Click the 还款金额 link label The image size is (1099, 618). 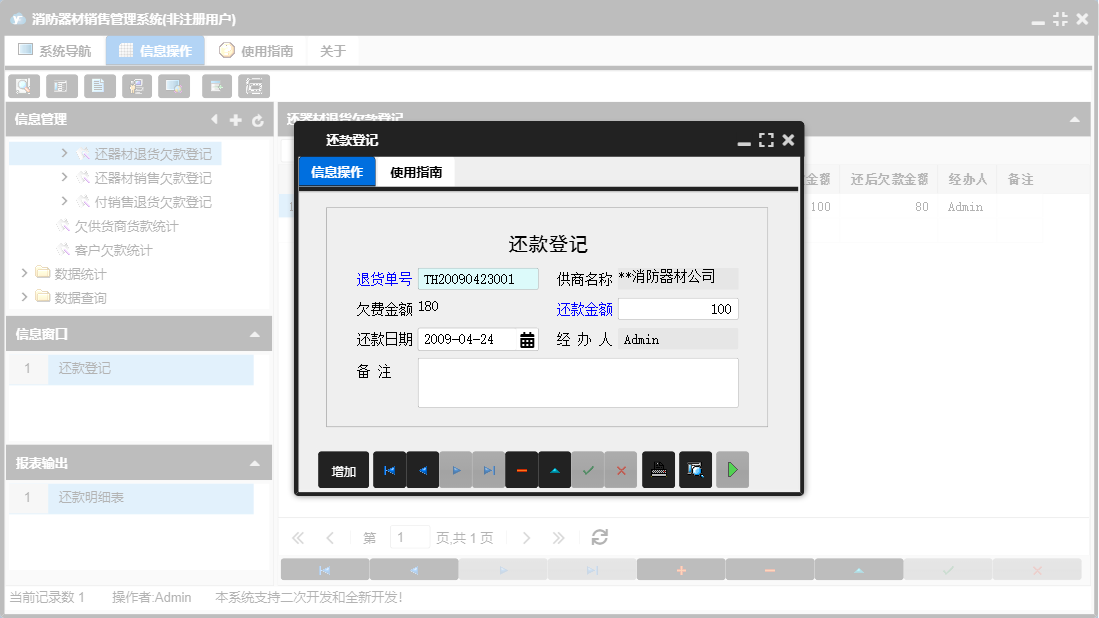click(x=585, y=309)
